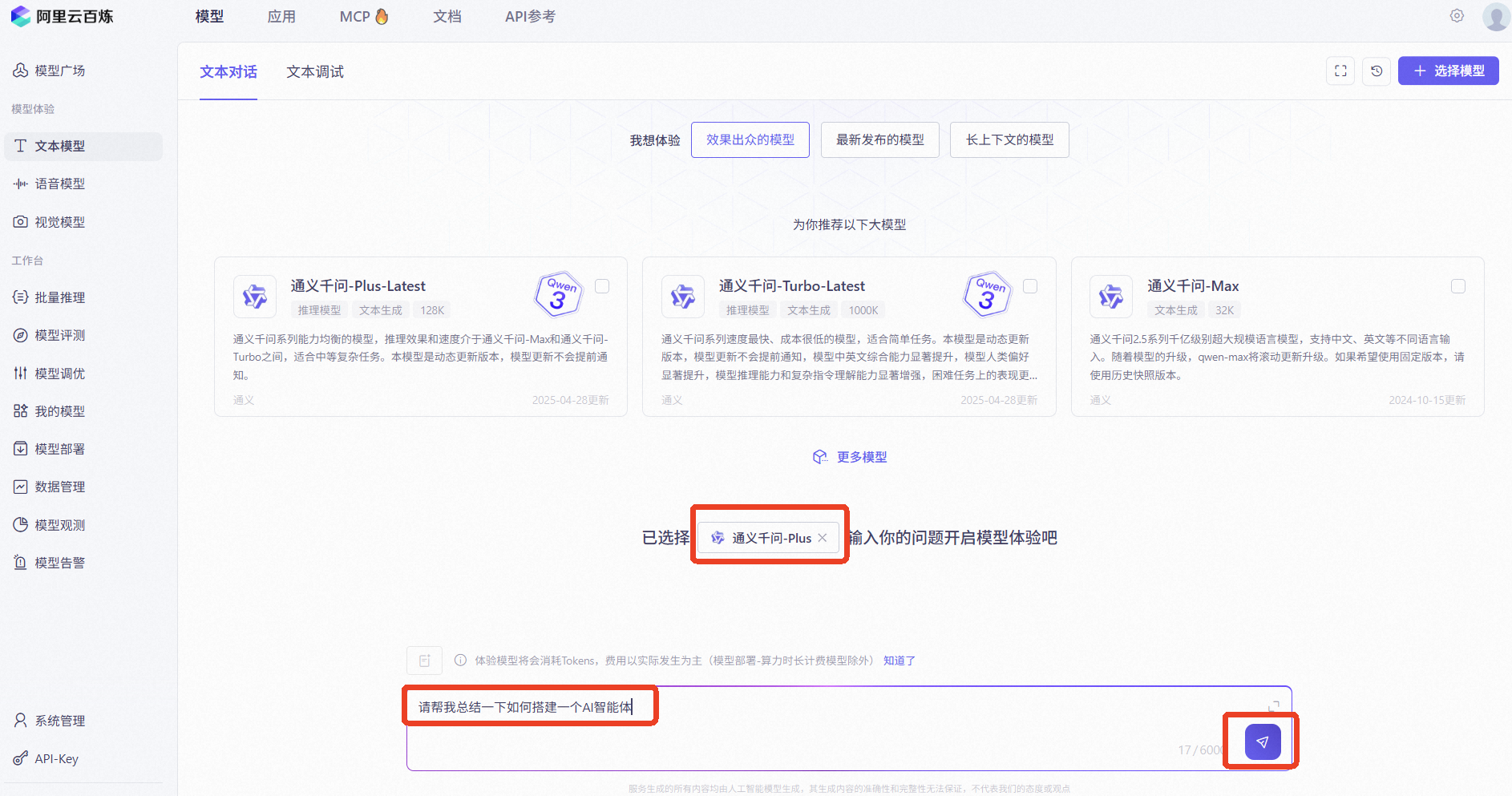The height and width of the screenshot is (796, 1512).
Task: Check the 通义千问-Max checkbox
Action: [x=1458, y=286]
